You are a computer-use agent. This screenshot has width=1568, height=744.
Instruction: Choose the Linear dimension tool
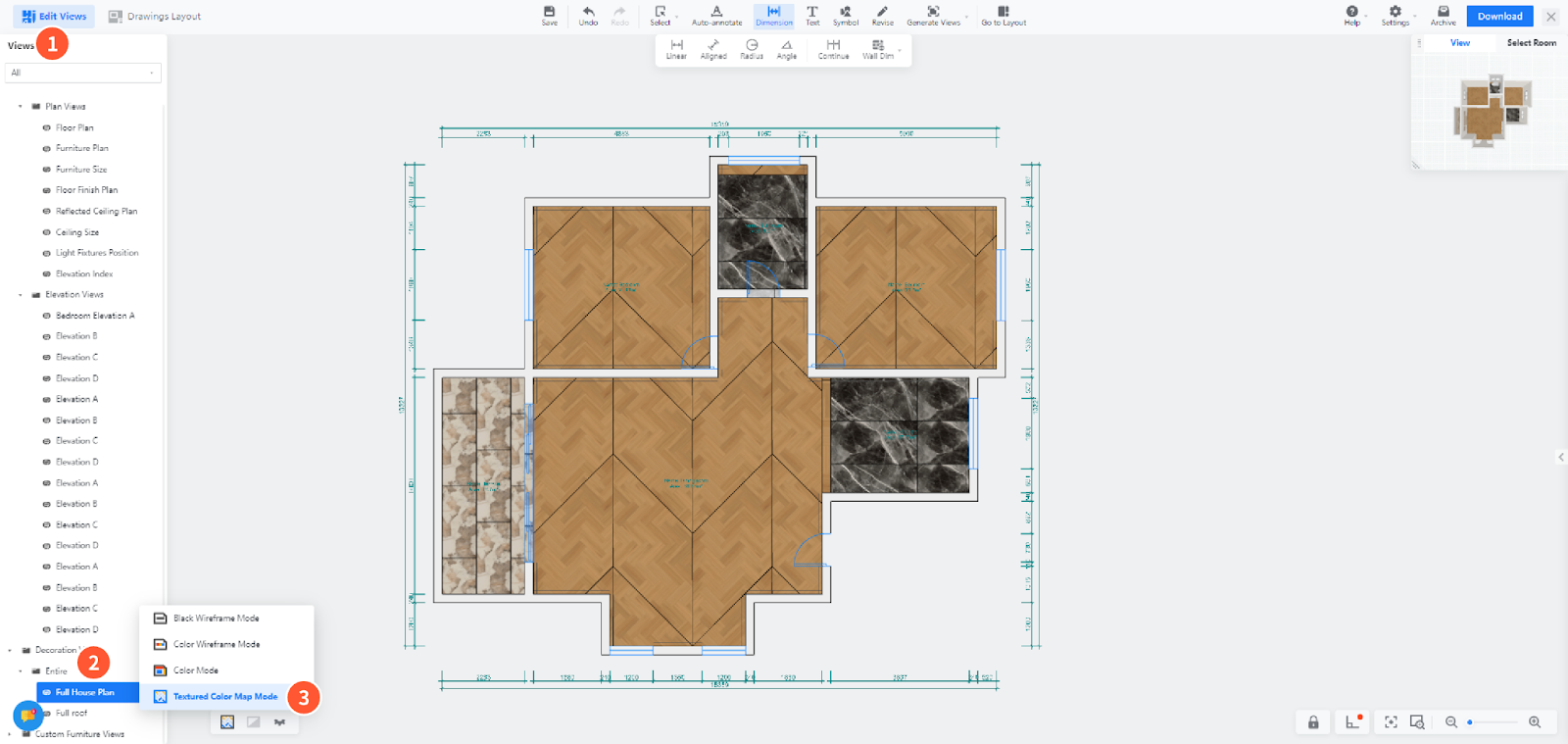676,49
